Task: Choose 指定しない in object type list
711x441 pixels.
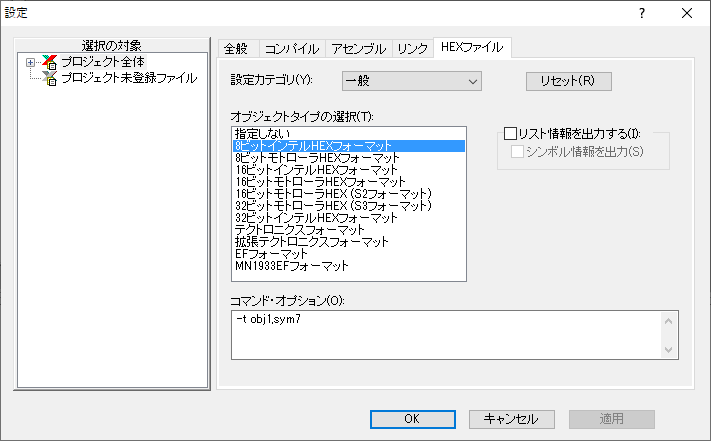Action: point(349,134)
